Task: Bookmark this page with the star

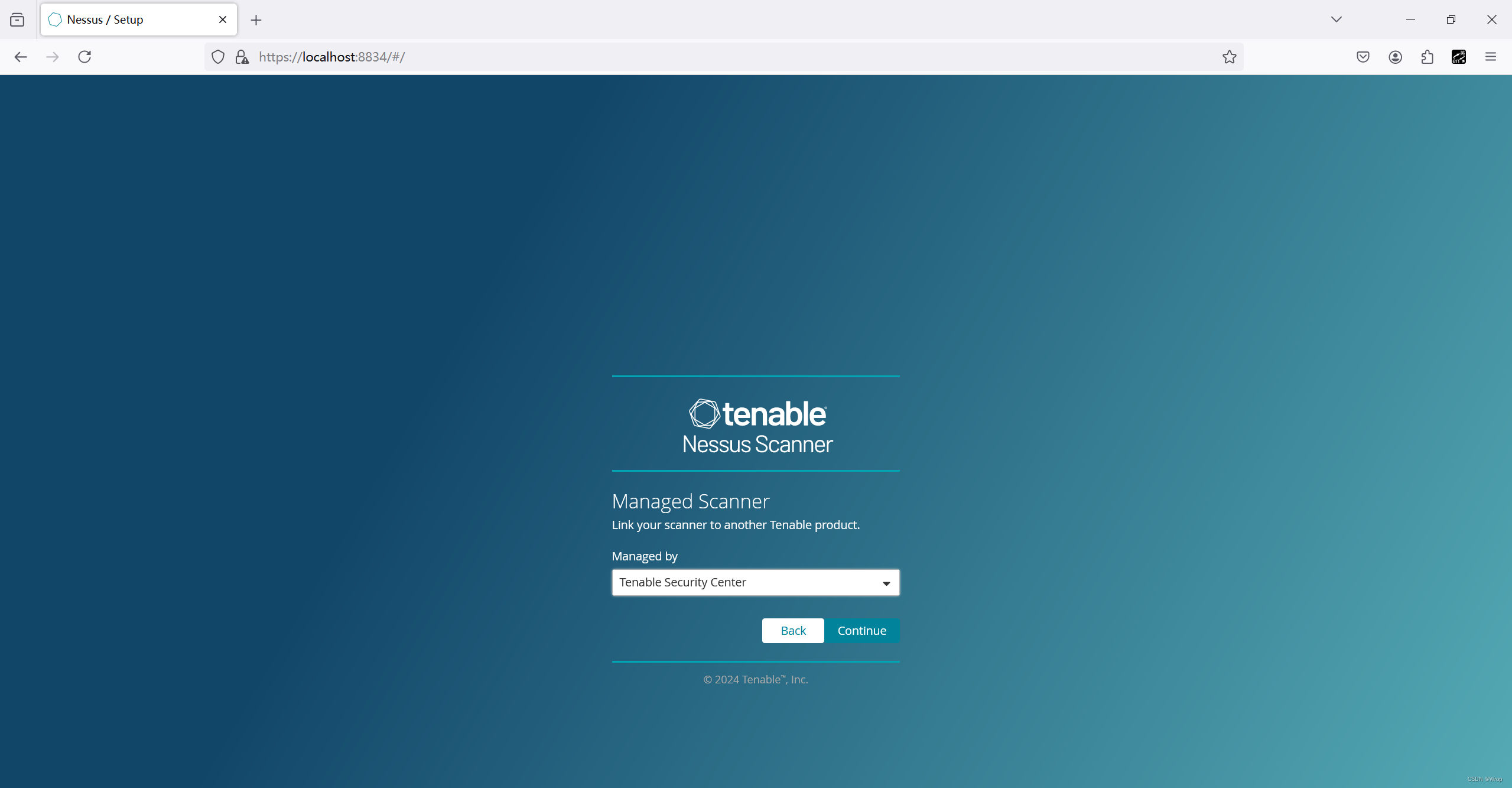Action: pos(1230,57)
